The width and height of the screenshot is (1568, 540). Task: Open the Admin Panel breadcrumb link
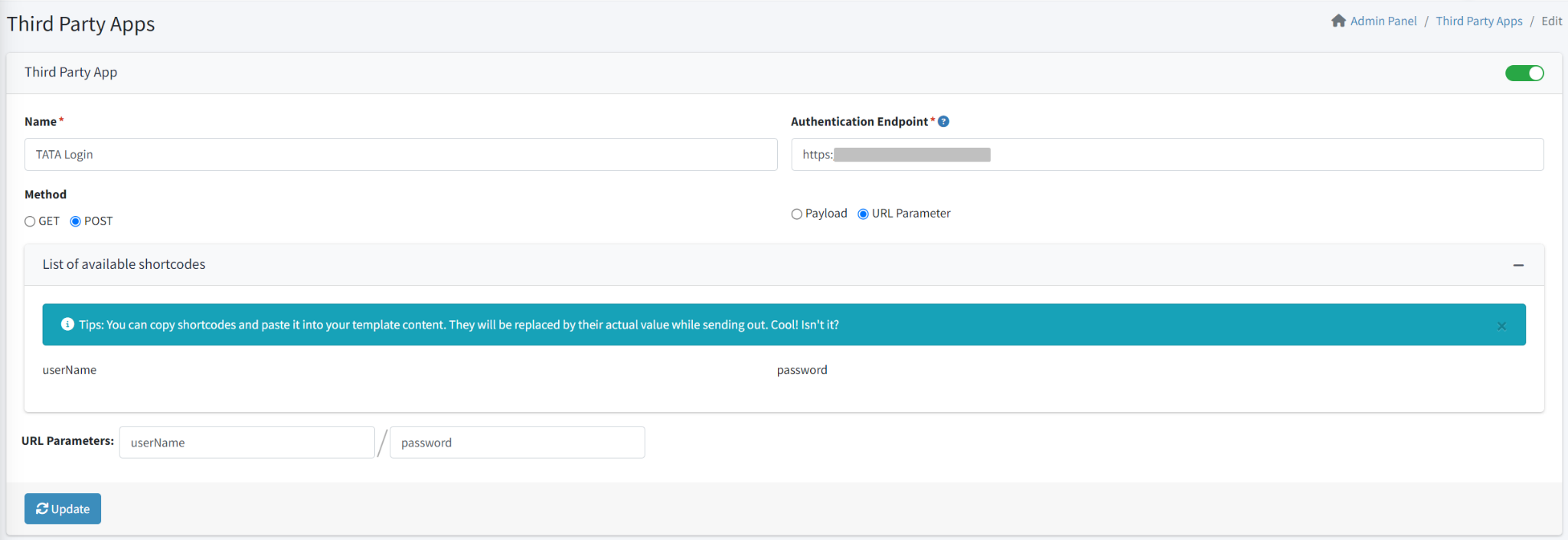click(x=1383, y=21)
